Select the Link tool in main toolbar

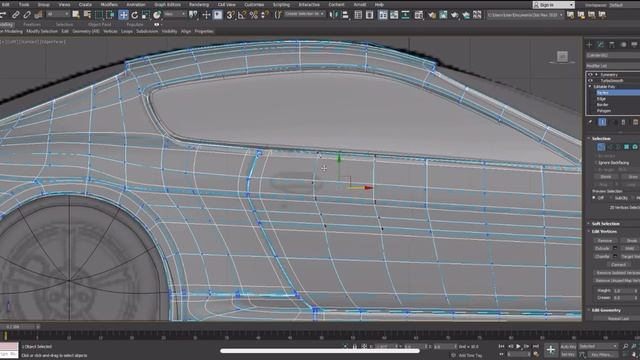coord(15,15)
